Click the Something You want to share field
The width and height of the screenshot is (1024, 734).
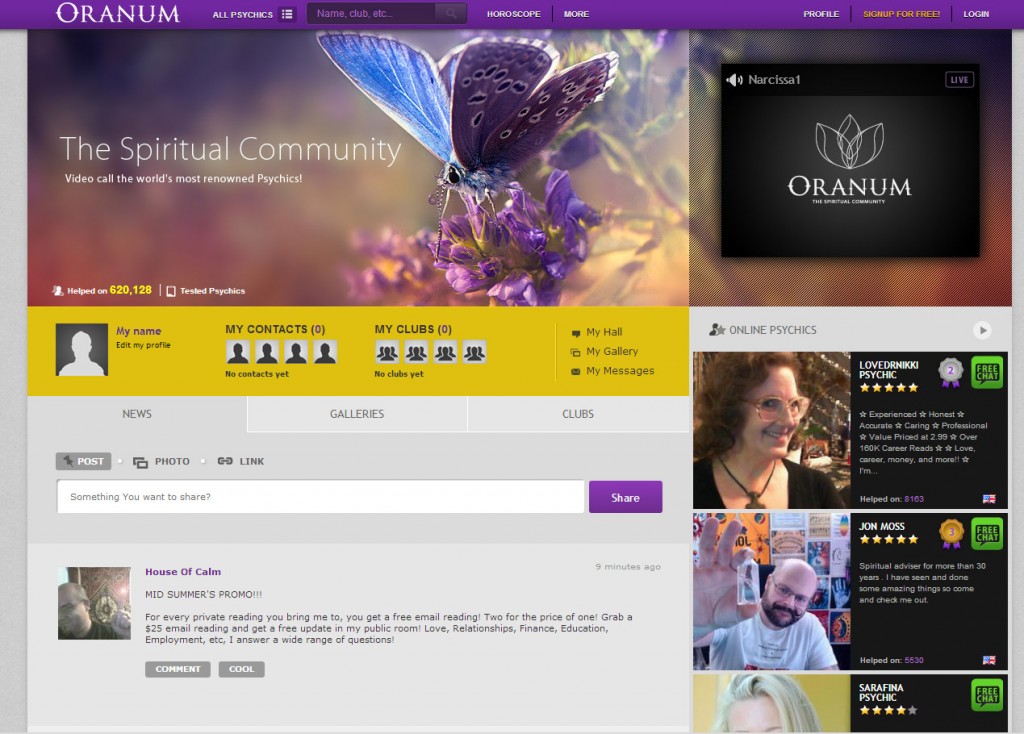pyautogui.click(x=321, y=497)
